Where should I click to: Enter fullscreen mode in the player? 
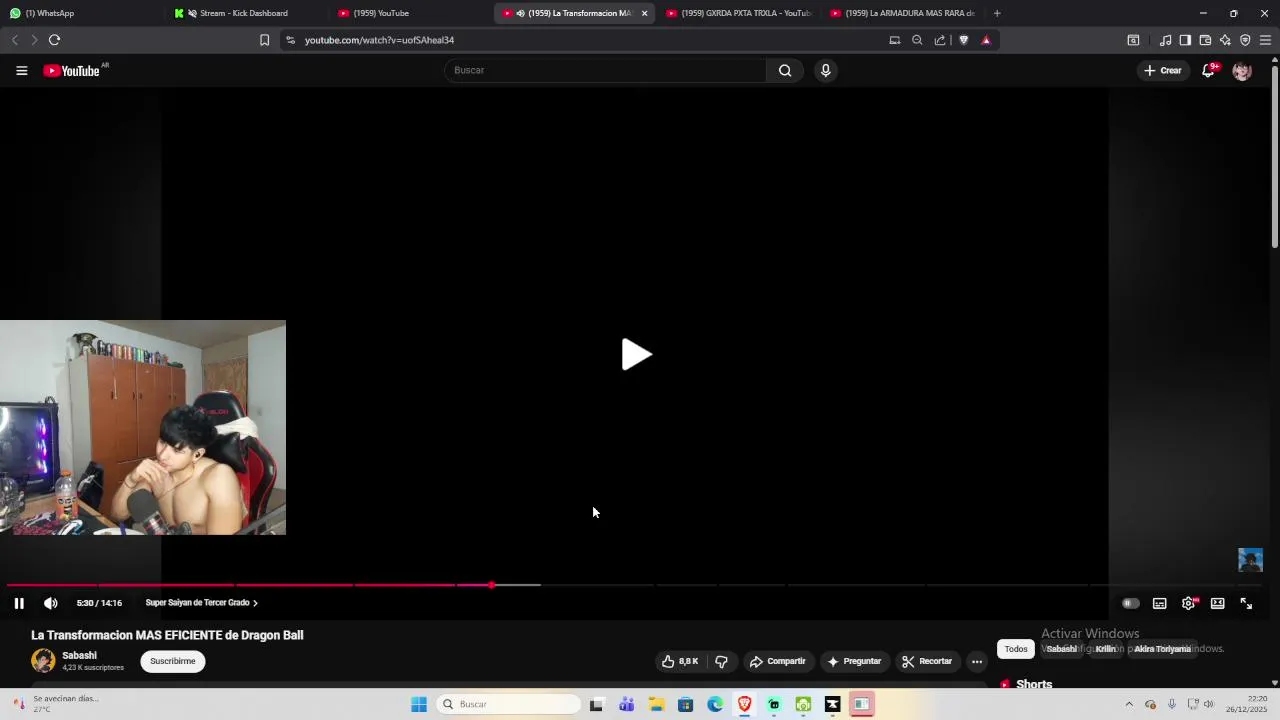pos(1247,603)
